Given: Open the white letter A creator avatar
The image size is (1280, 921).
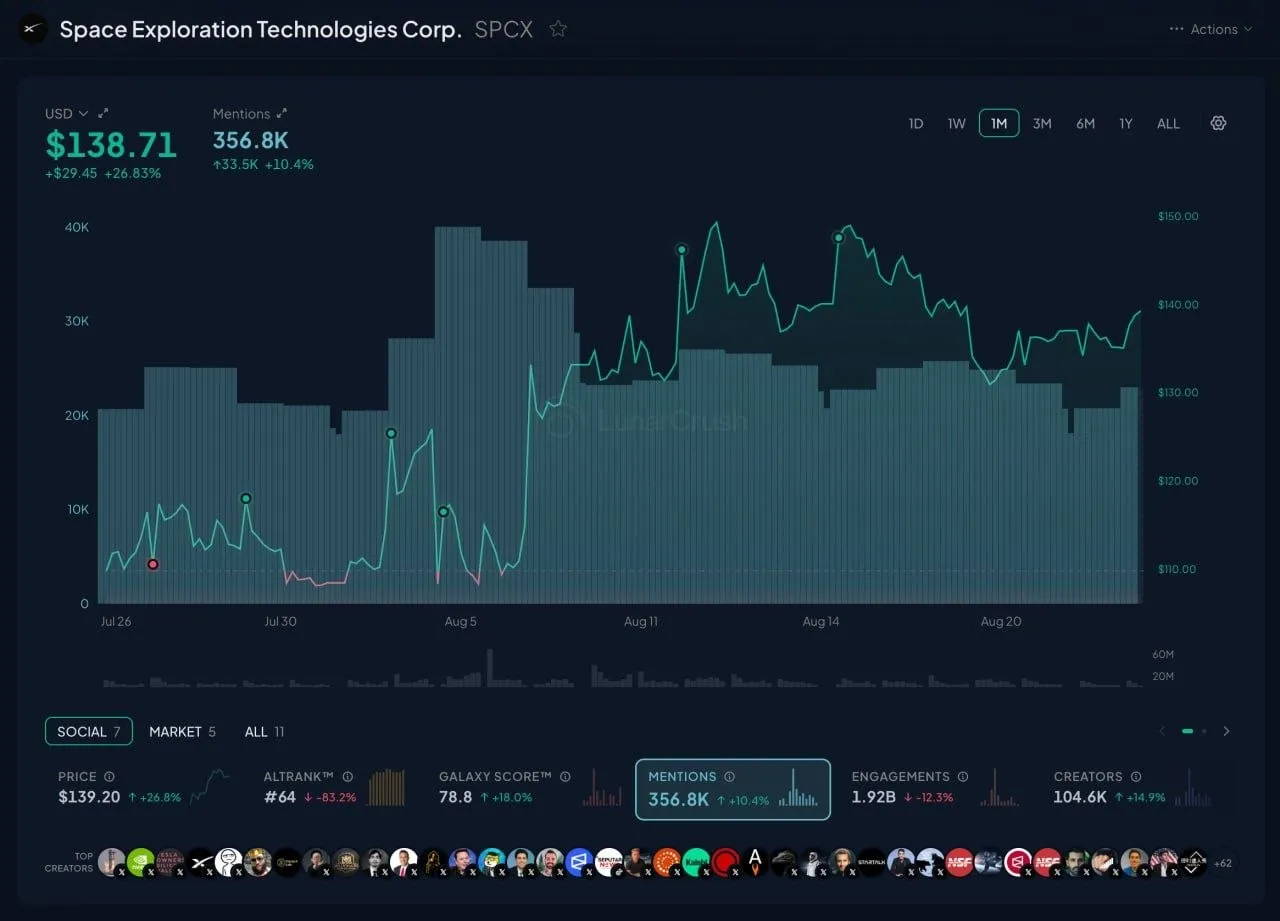Looking at the screenshot, I should click(755, 862).
